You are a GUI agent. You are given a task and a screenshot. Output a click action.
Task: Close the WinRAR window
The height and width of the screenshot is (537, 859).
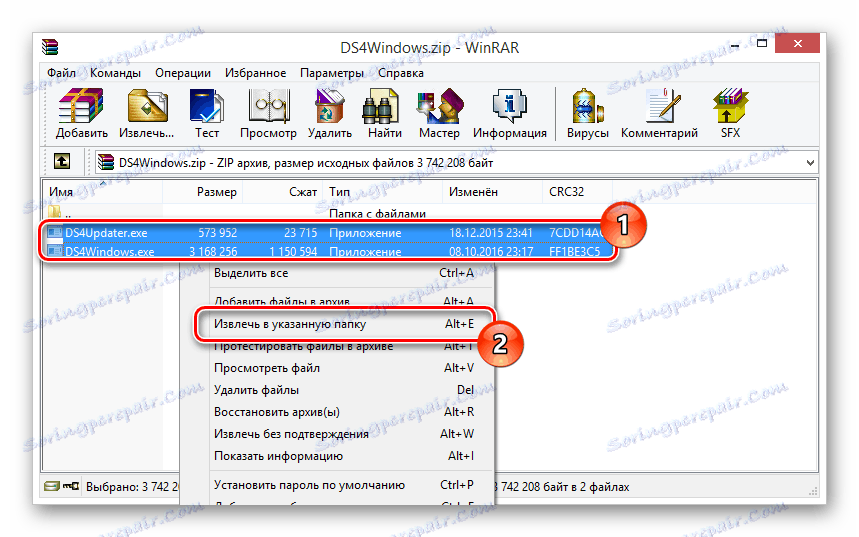point(797,43)
